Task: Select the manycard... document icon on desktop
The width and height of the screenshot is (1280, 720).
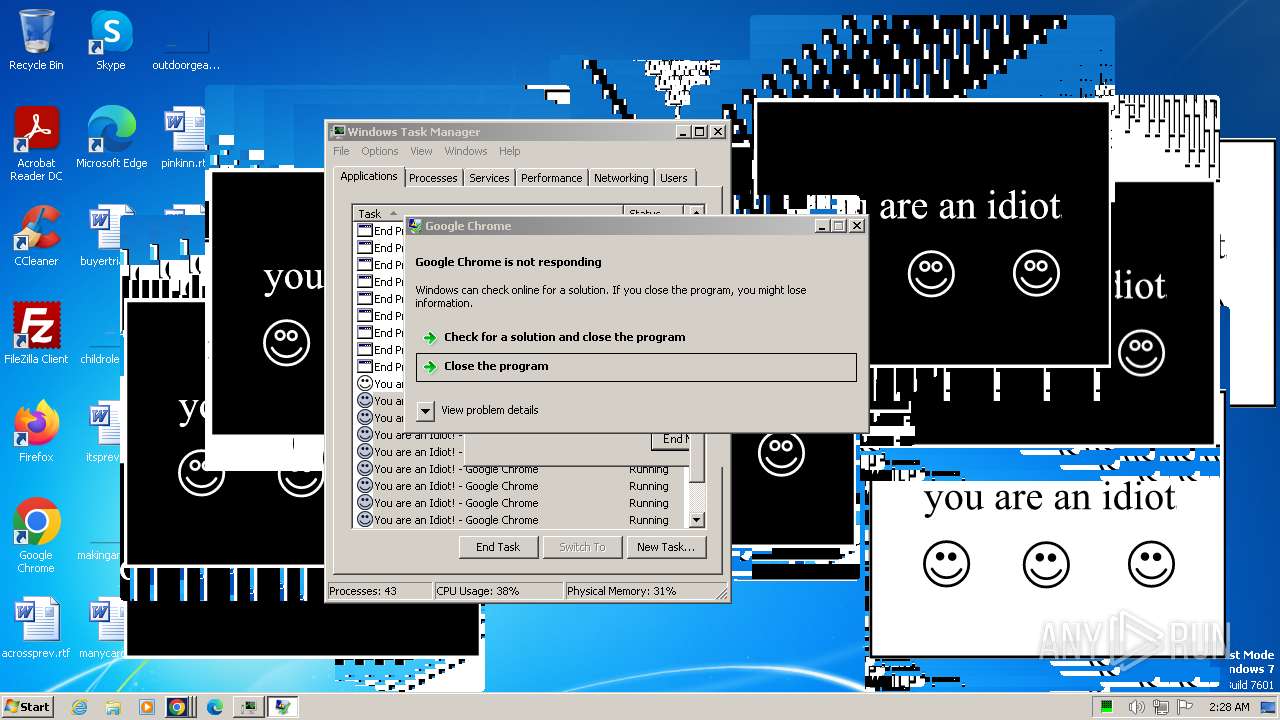Action: click(x=101, y=628)
